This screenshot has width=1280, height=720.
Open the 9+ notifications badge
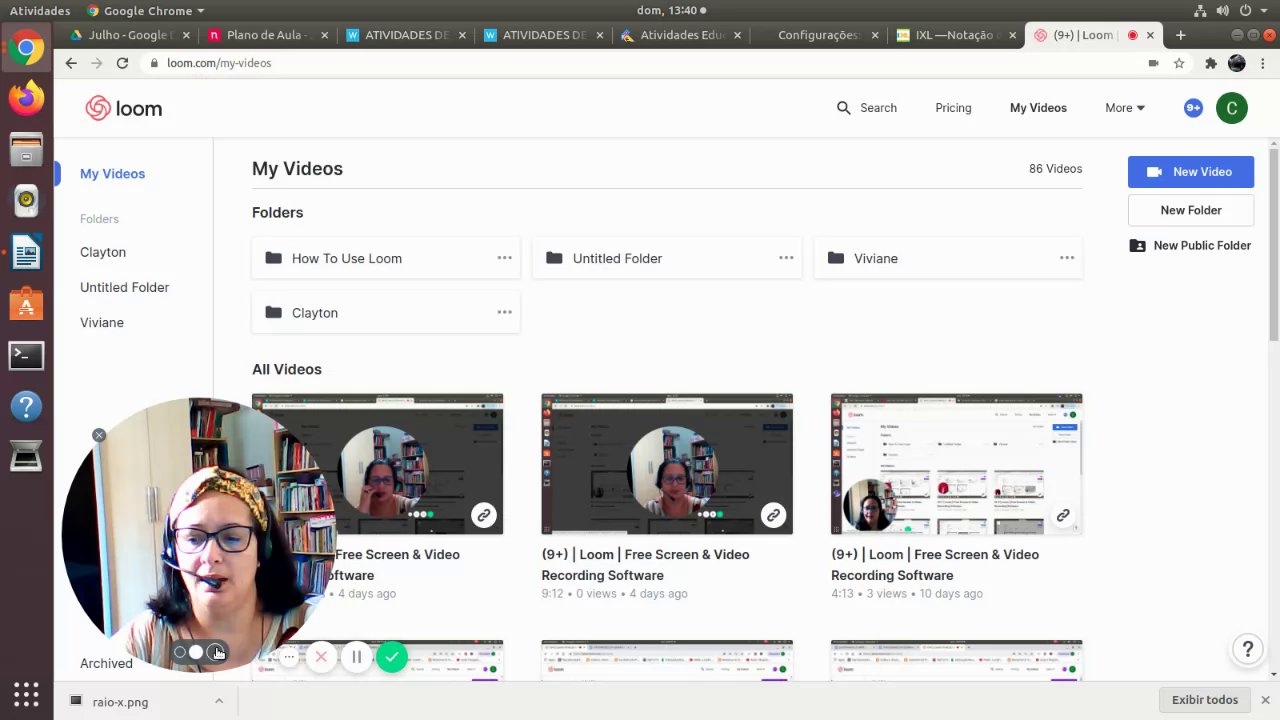click(1193, 108)
